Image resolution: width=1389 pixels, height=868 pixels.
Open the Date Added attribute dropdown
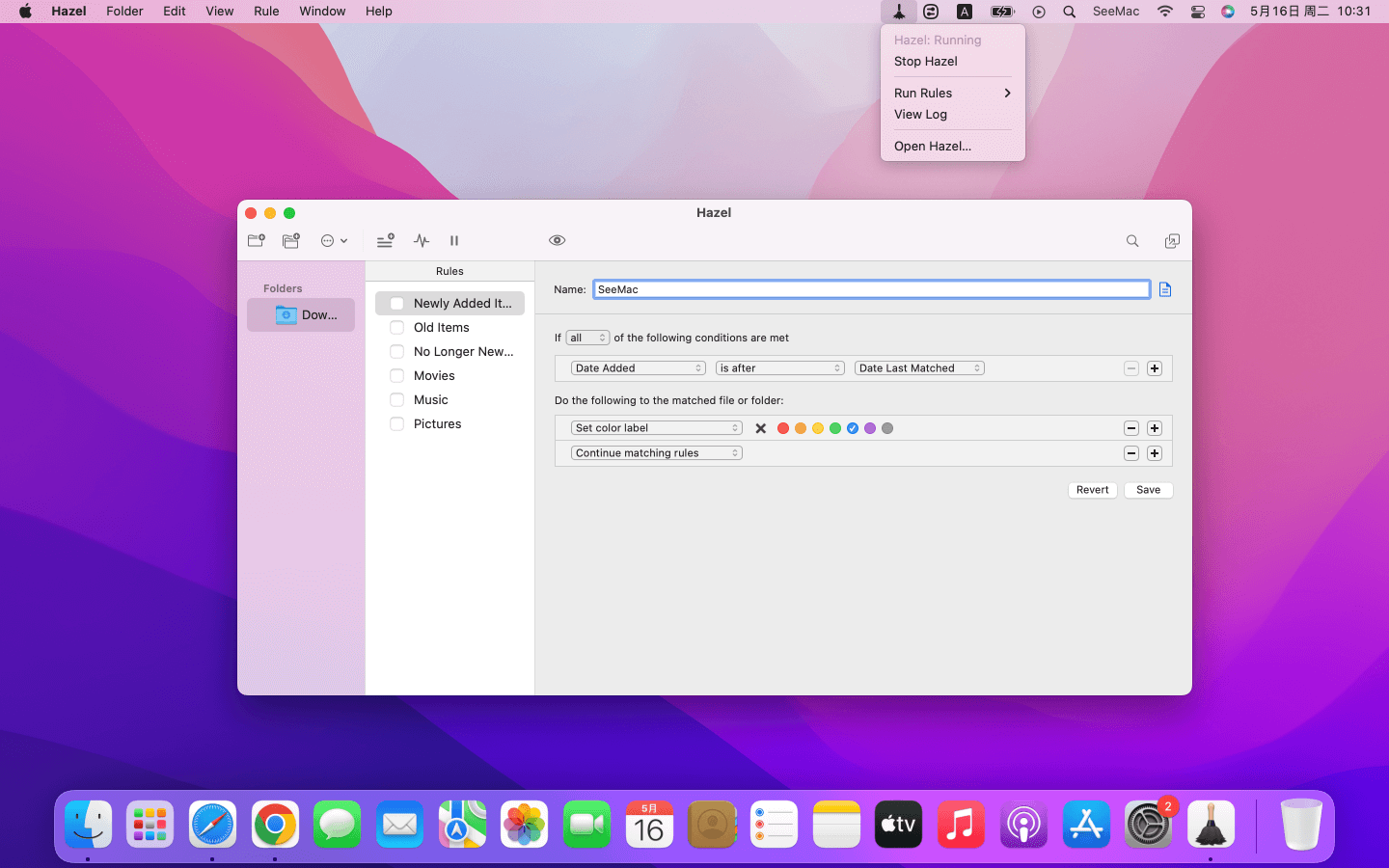tap(638, 368)
